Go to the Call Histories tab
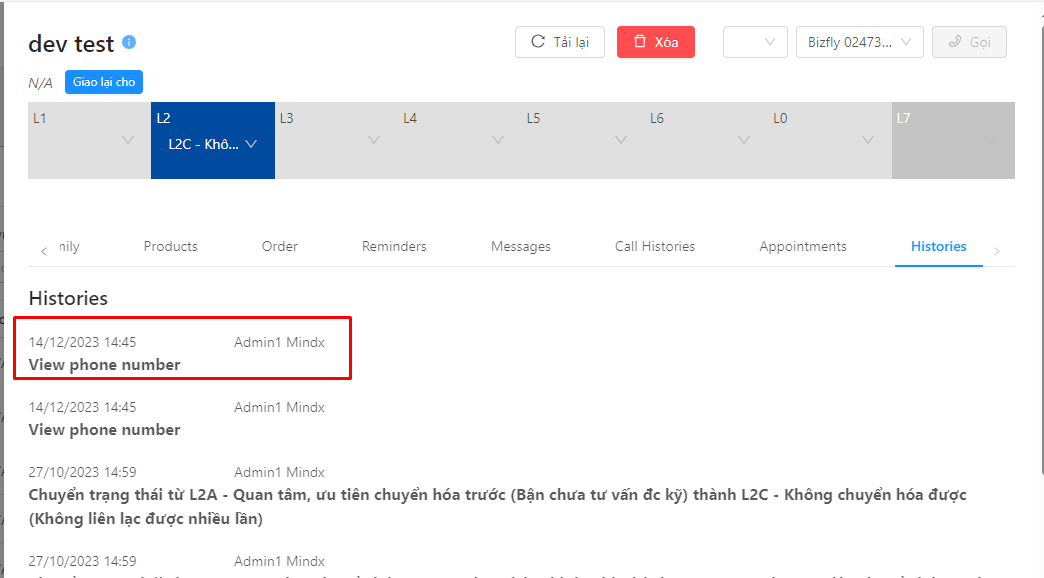1044x578 pixels. click(655, 246)
